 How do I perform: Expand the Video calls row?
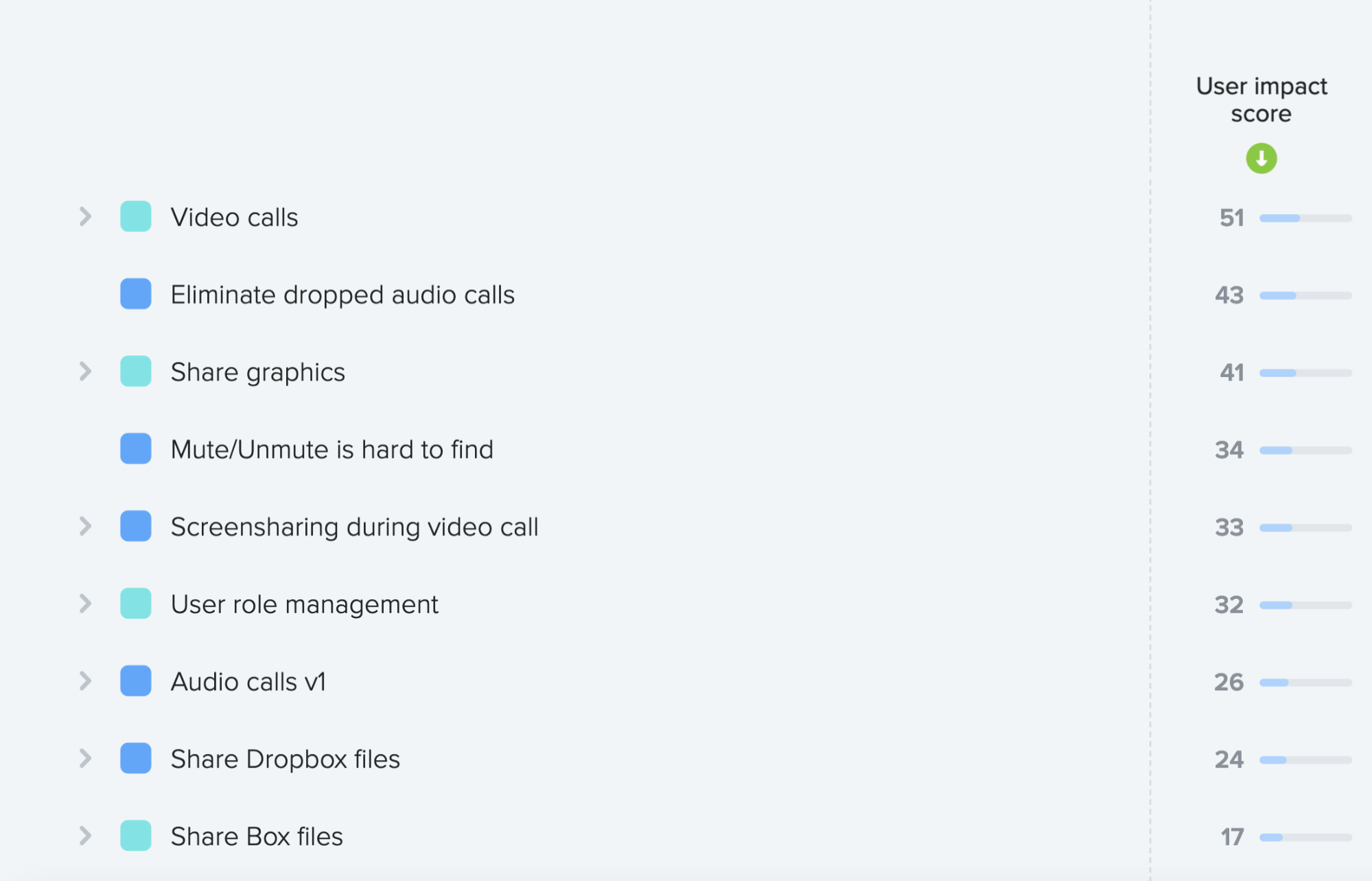(85, 216)
